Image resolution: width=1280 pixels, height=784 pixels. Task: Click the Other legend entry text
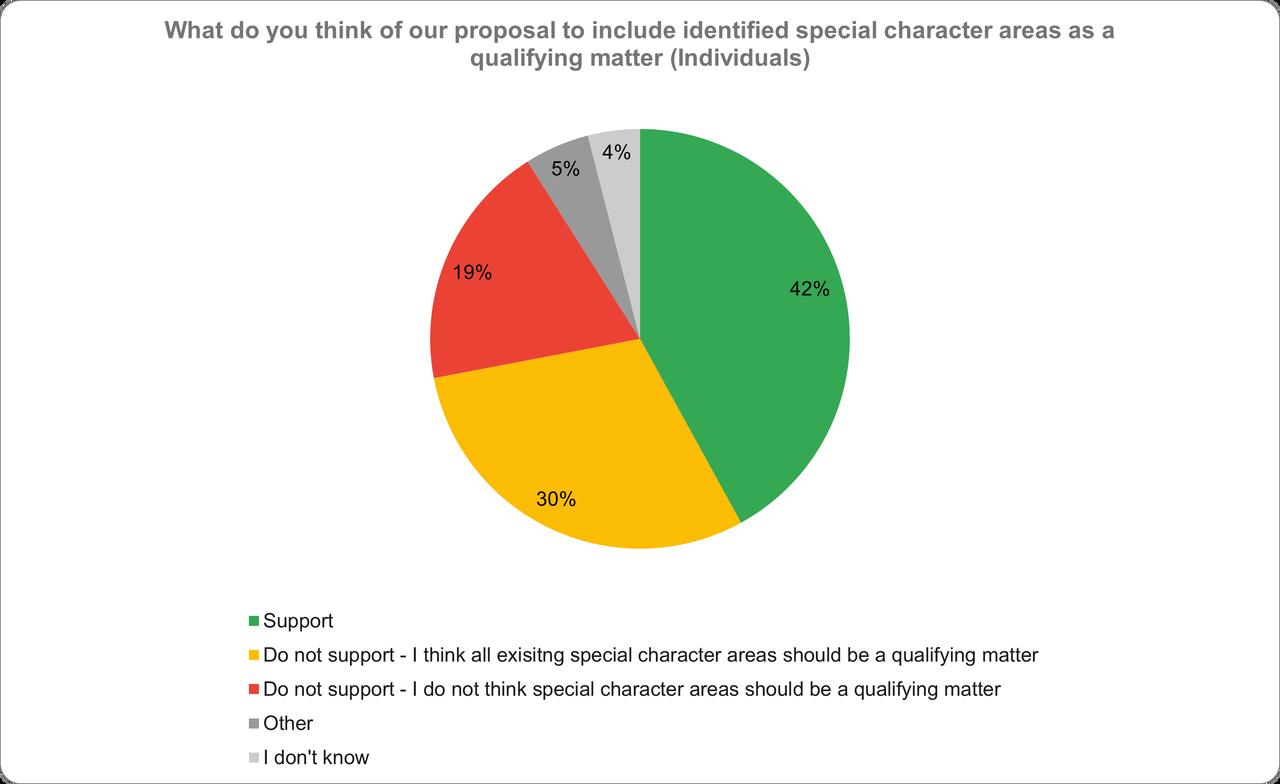288,724
